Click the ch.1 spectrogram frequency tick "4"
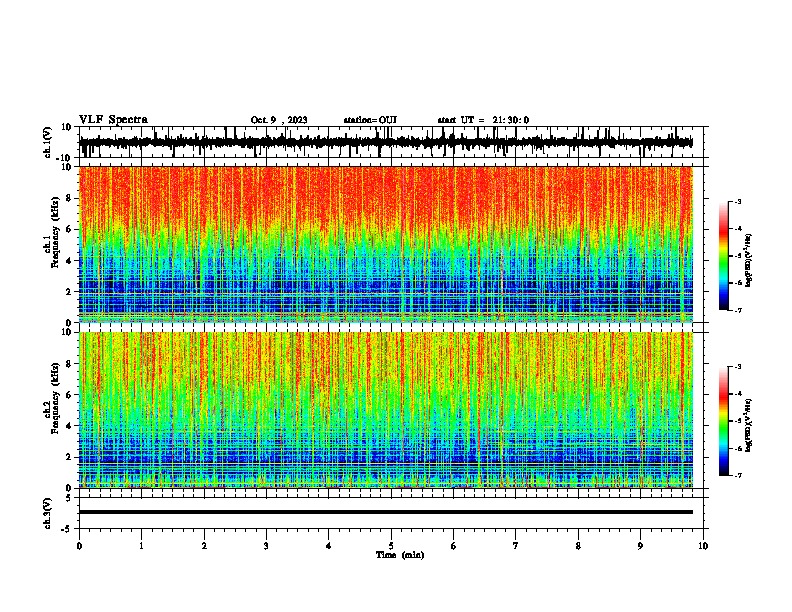Viewport: 792px width, 612px height. tap(69, 261)
